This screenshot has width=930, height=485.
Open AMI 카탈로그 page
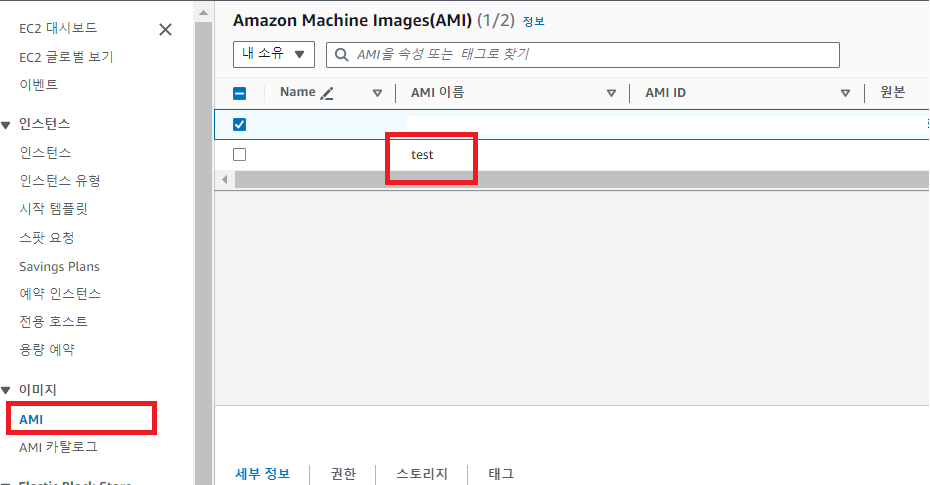(x=58, y=447)
